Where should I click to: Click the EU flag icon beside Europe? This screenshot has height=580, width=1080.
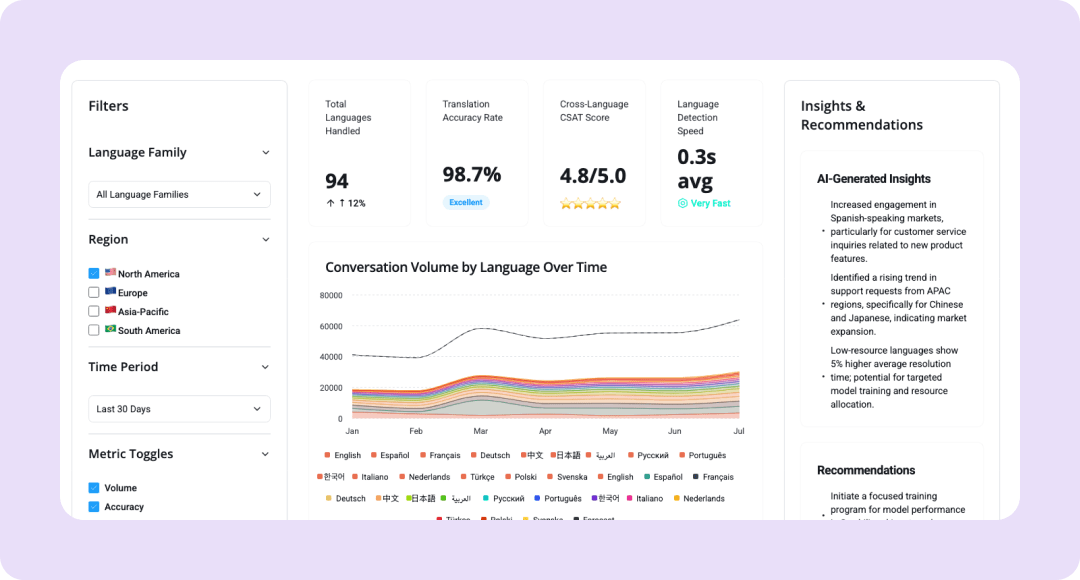pos(110,292)
